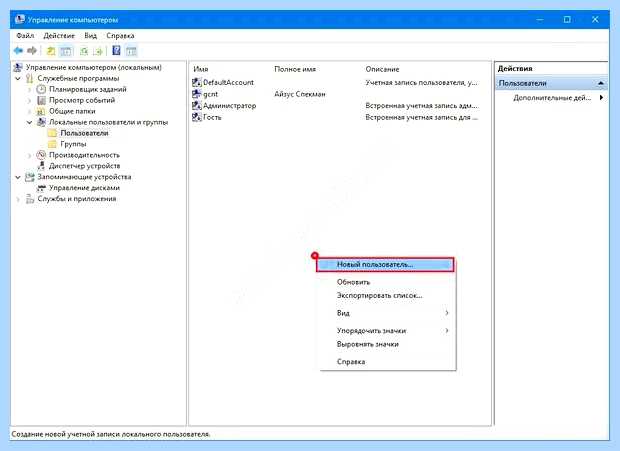Click the Back arrow toolbar icon
Image resolution: width=620 pixels, height=451 pixels.
(18, 51)
